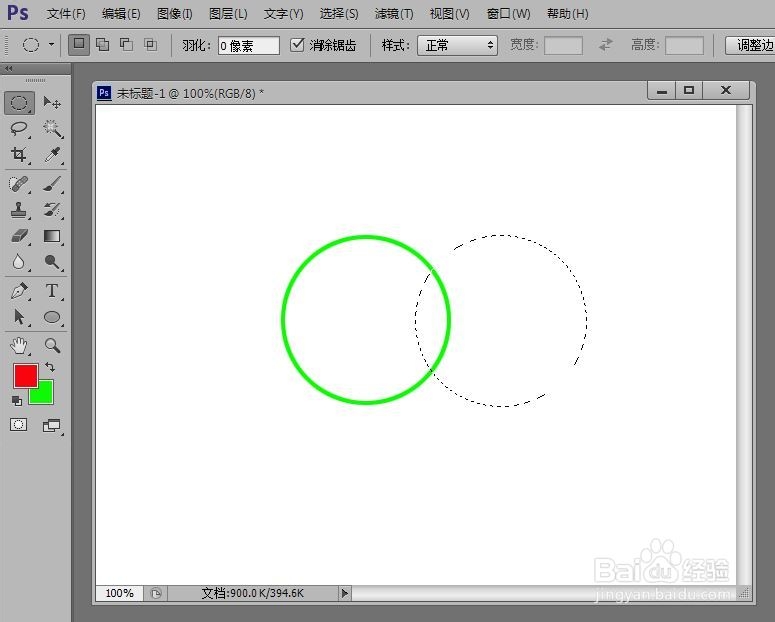Select the Elliptical Marquee tool in toolbox
The image size is (775, 622).
coord(19,103)
